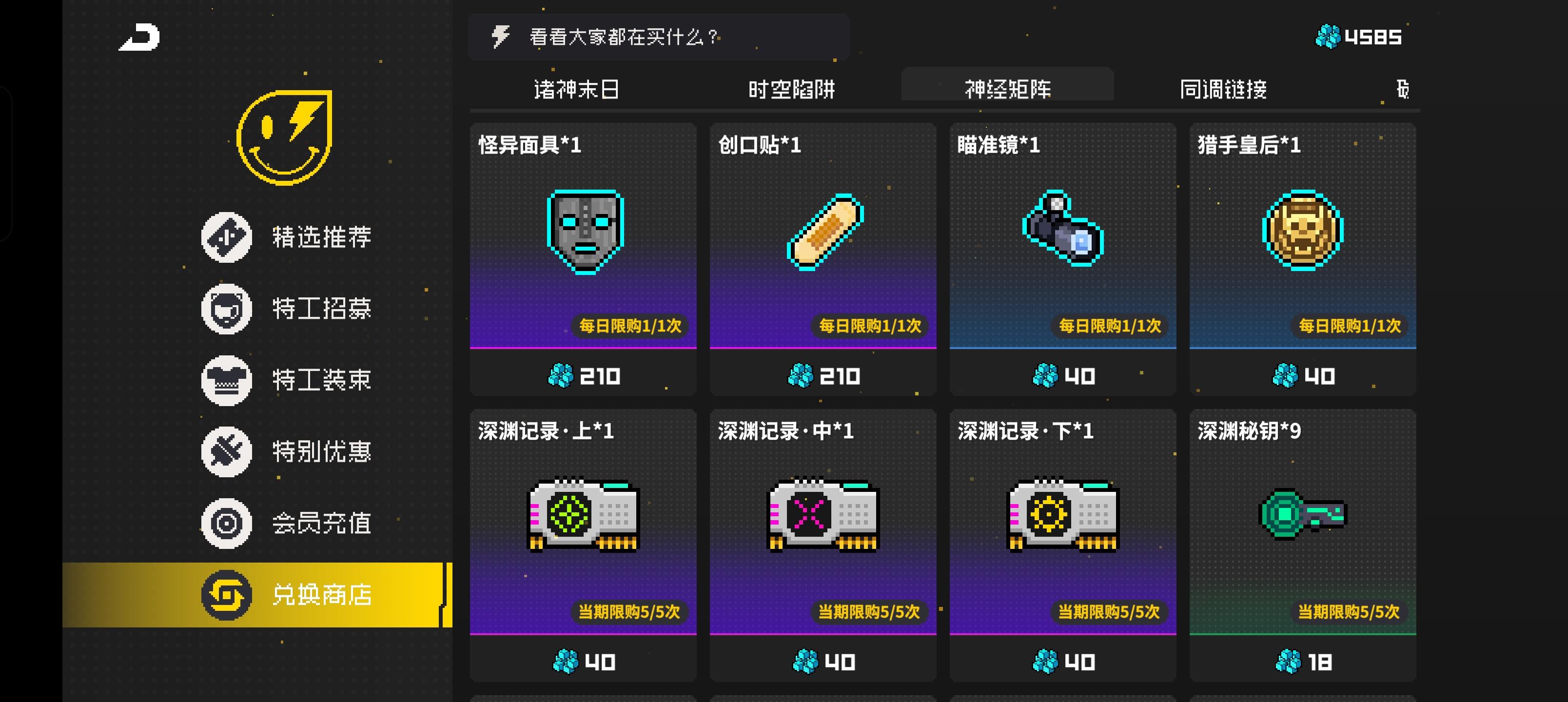Viewport: 1568px width, 702px height.
Task: Purchase 猎手皇后 coin for 40 gems
Action: click(1303, 376)
